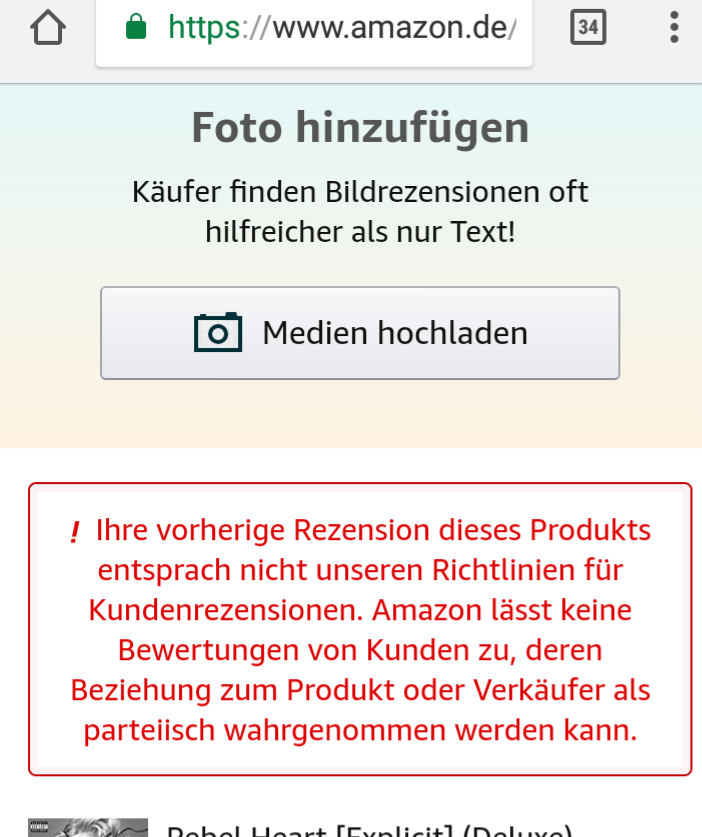Click the Bewertungen von Kunden zu line

click(360, 650)
